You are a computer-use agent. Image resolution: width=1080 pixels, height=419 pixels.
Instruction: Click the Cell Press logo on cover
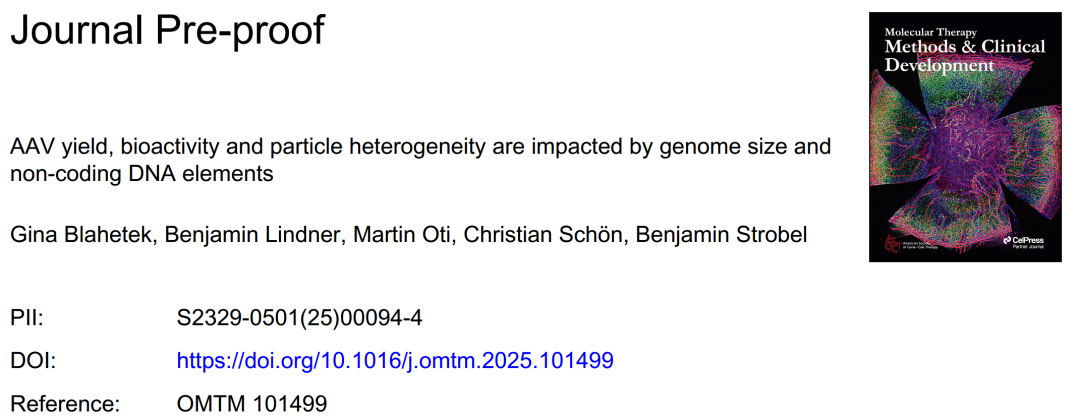pyautogui.click(x=1026, y=241)
